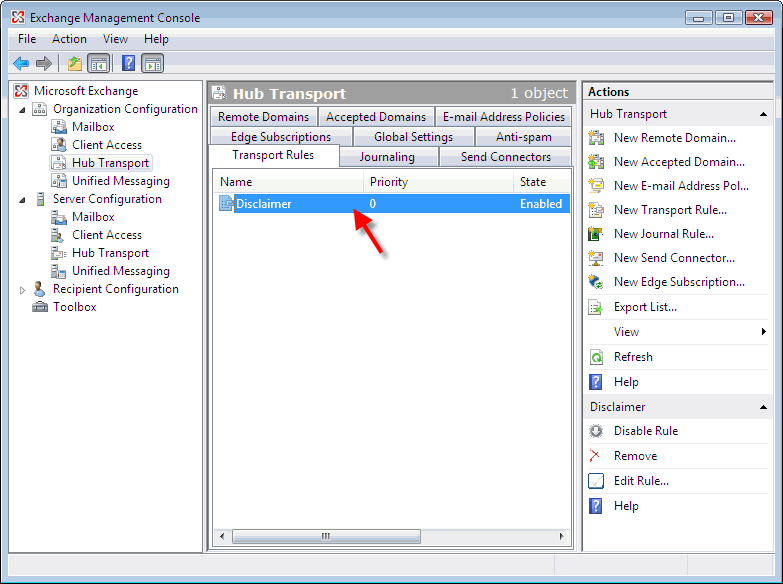783x584 pixels.
Task: Collapse the Hub Transport actions section
Action: (763, 114)
